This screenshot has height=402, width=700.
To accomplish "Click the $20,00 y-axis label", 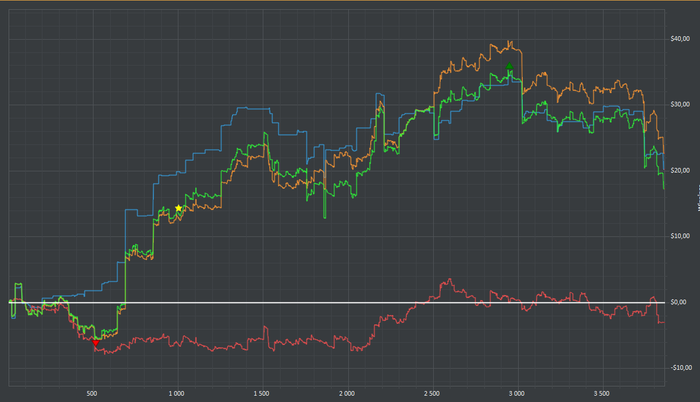I will pos(680,171).
